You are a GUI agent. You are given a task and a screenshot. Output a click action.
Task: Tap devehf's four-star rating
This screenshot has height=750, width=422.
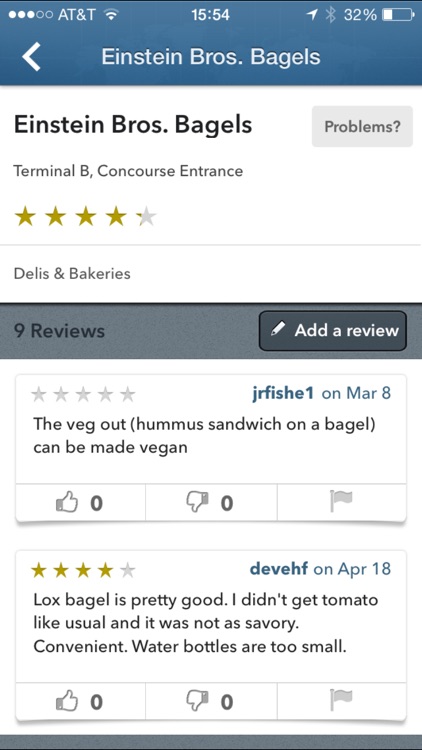coord(83,570)
